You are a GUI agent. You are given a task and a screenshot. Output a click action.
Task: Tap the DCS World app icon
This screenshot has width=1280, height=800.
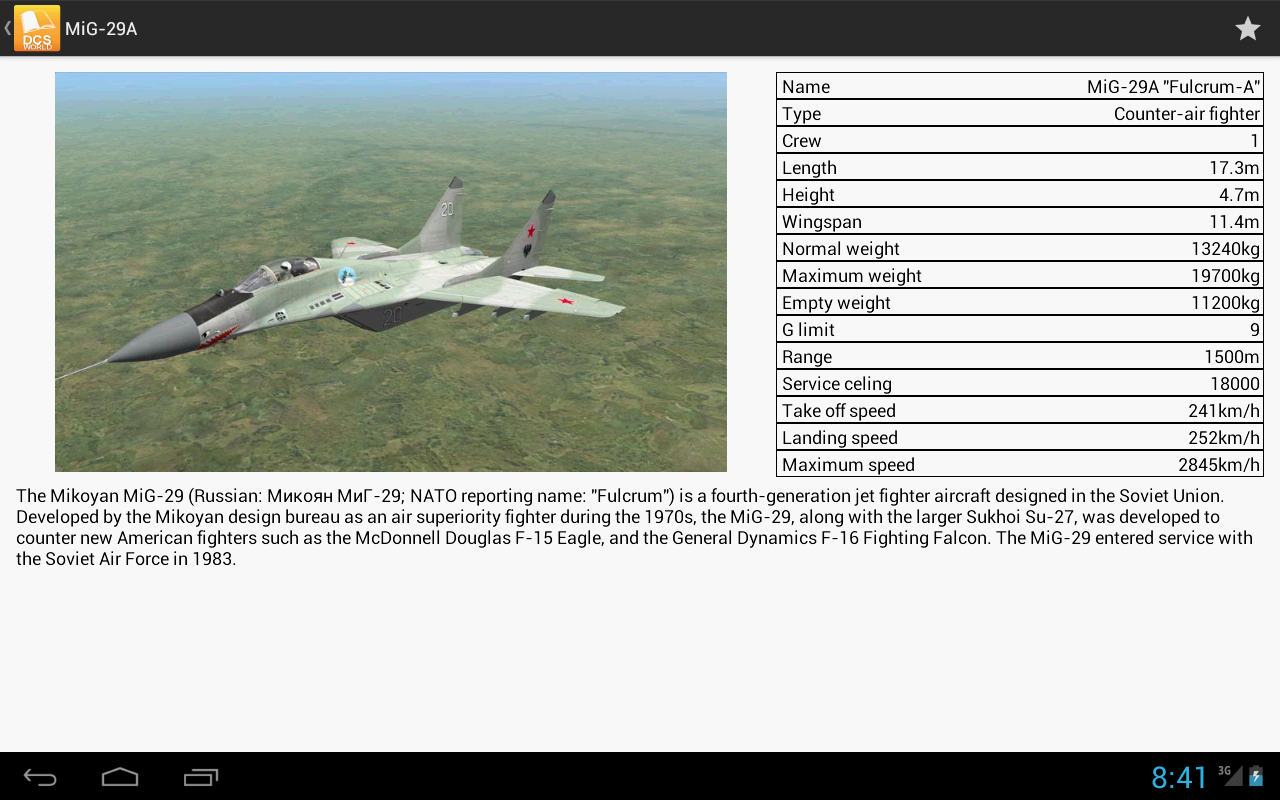click(x=37, y=28)
